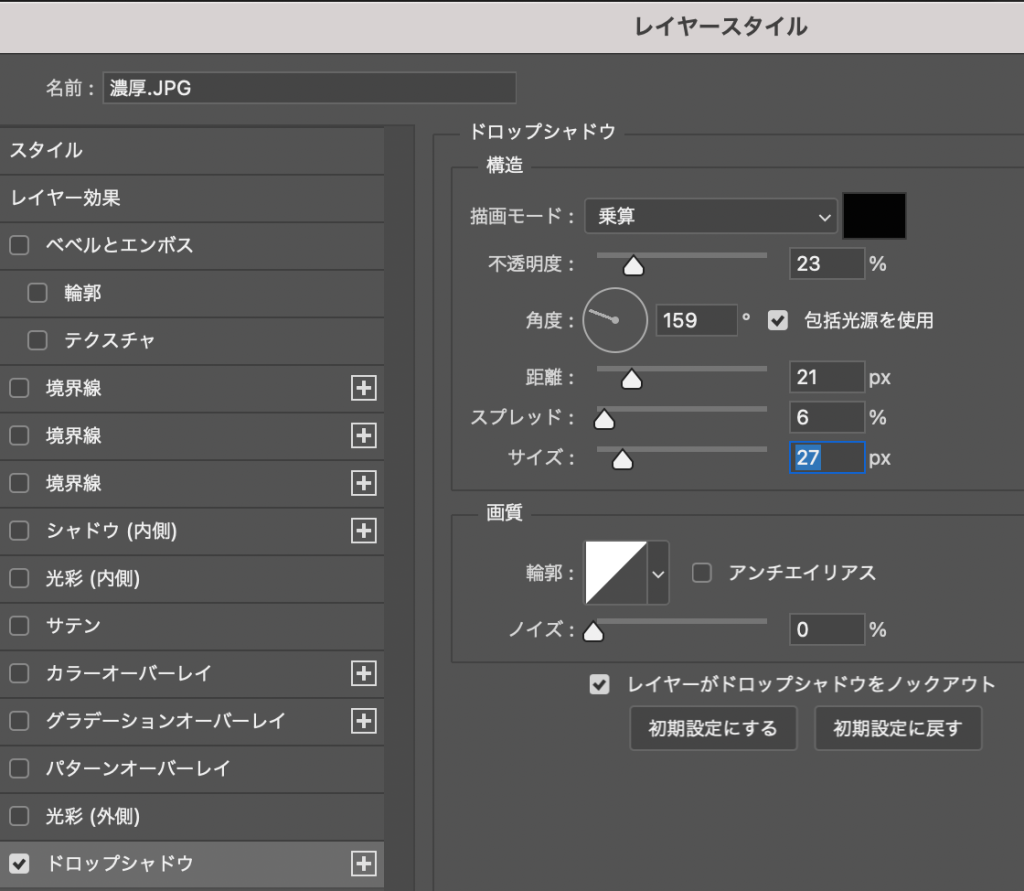Uncheck 包括光源を使用

click(777, 321)
